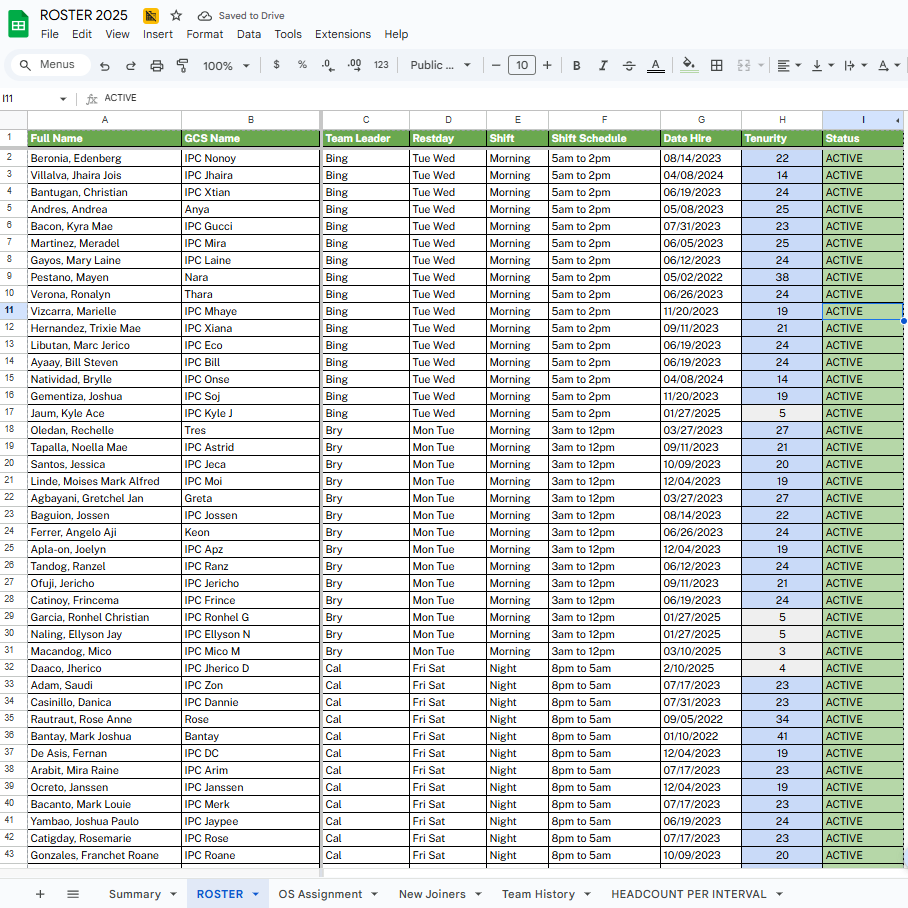
Task: Open the Google Sheets home icon
Action: pyautogui.click(x=18, y=24)
